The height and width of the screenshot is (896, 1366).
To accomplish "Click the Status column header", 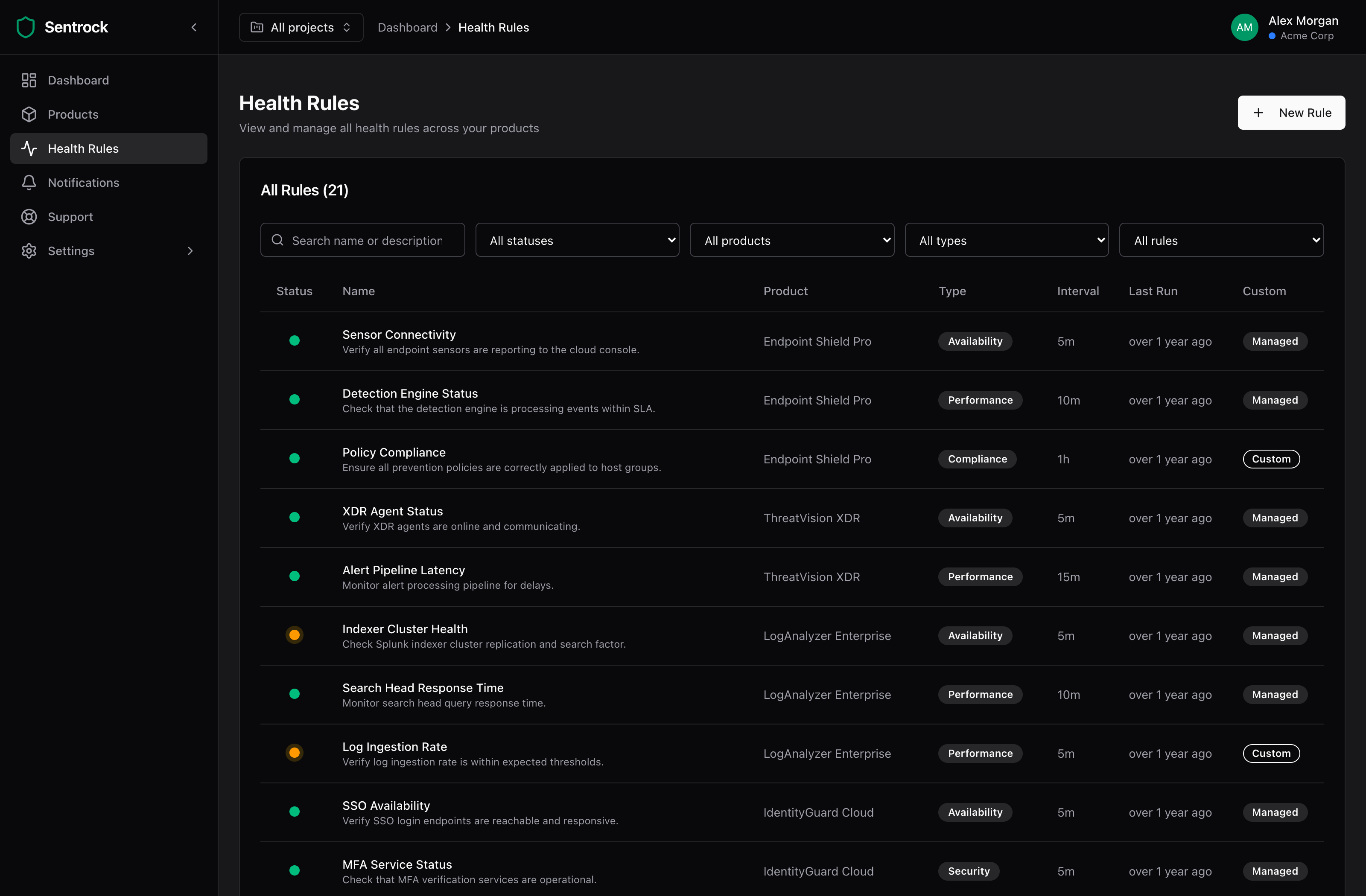I will coord(295,291).
